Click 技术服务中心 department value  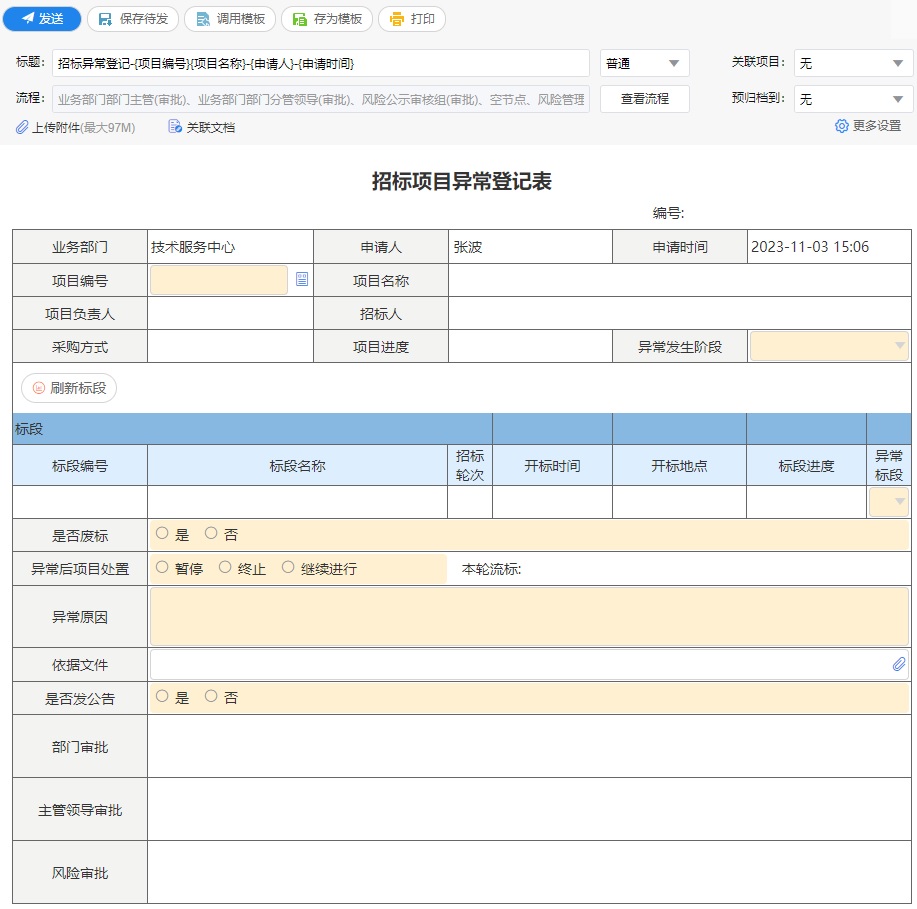click(x=193, y=247)
